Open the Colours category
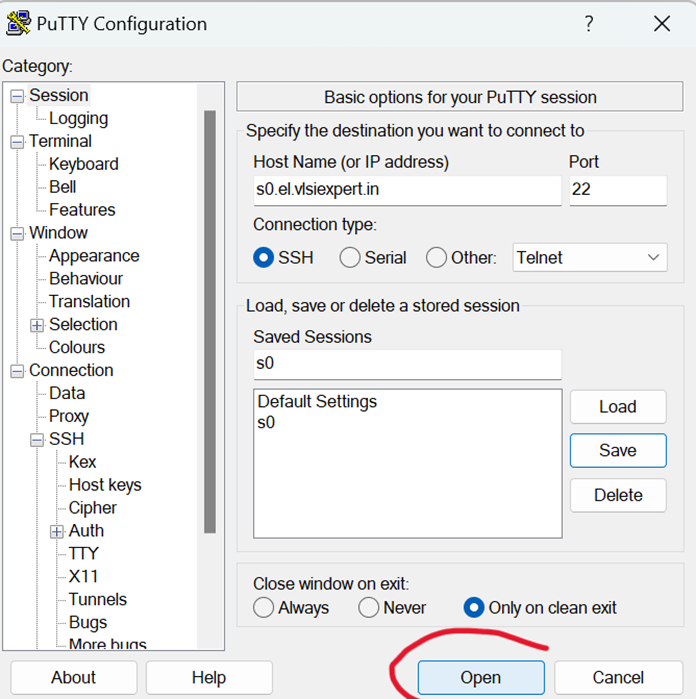This screenshot has height=699, width=696. point(77,347)
